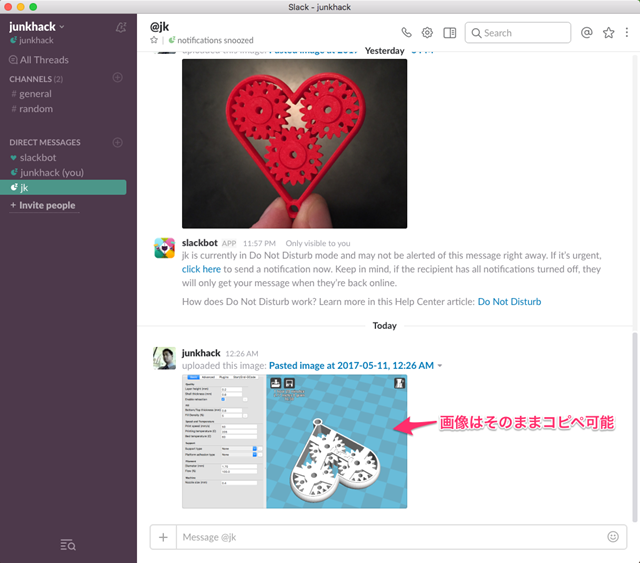
Task: Select the general channel
Action: pyautogui.click(x=32, y=94)
